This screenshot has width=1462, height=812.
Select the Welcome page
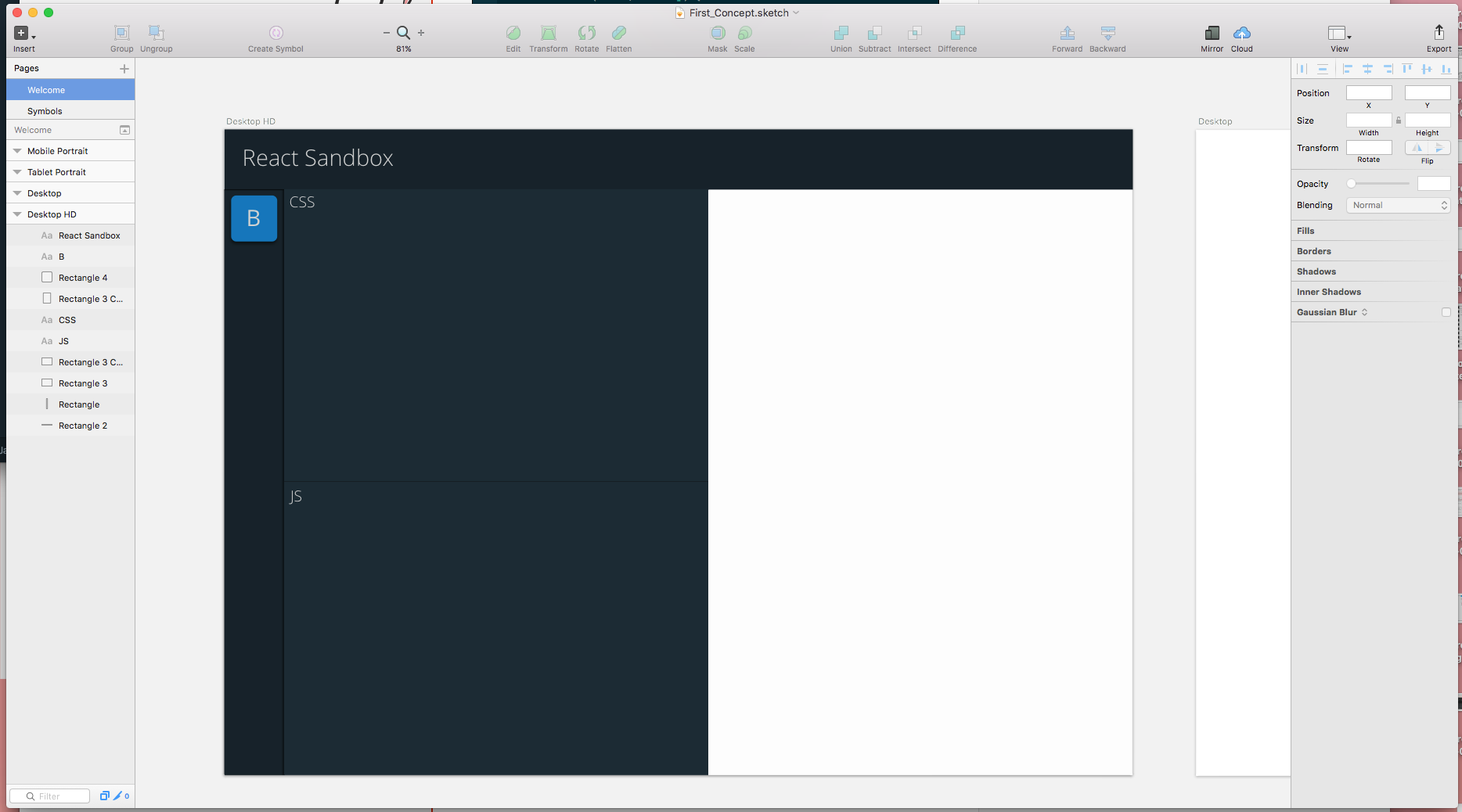(70, 90)
